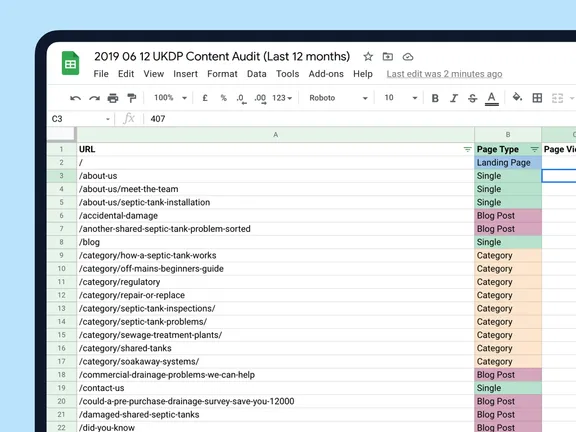The image size is (576, 432).
Task: Select the selected cell C3
Action: pos(559,176)
